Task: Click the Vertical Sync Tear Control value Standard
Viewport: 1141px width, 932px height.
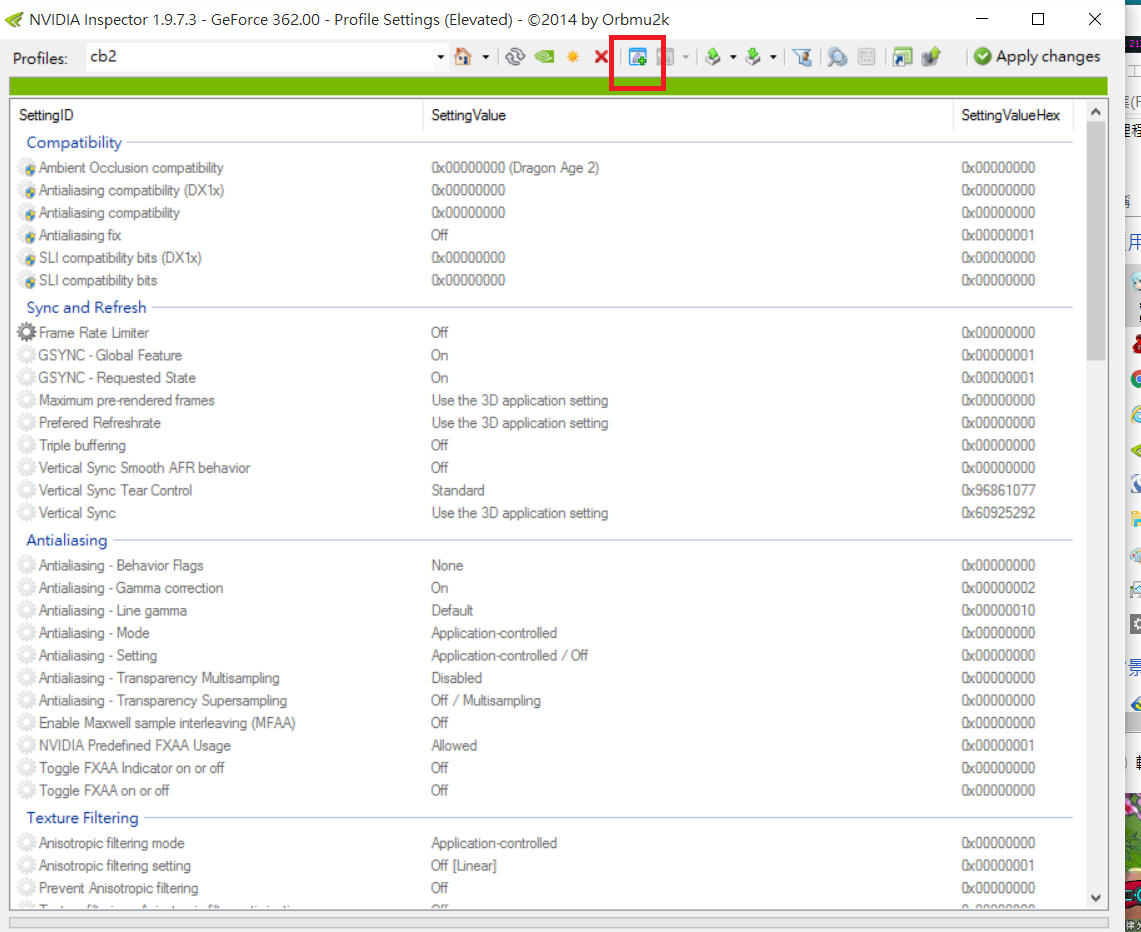Action: point(458,490)
